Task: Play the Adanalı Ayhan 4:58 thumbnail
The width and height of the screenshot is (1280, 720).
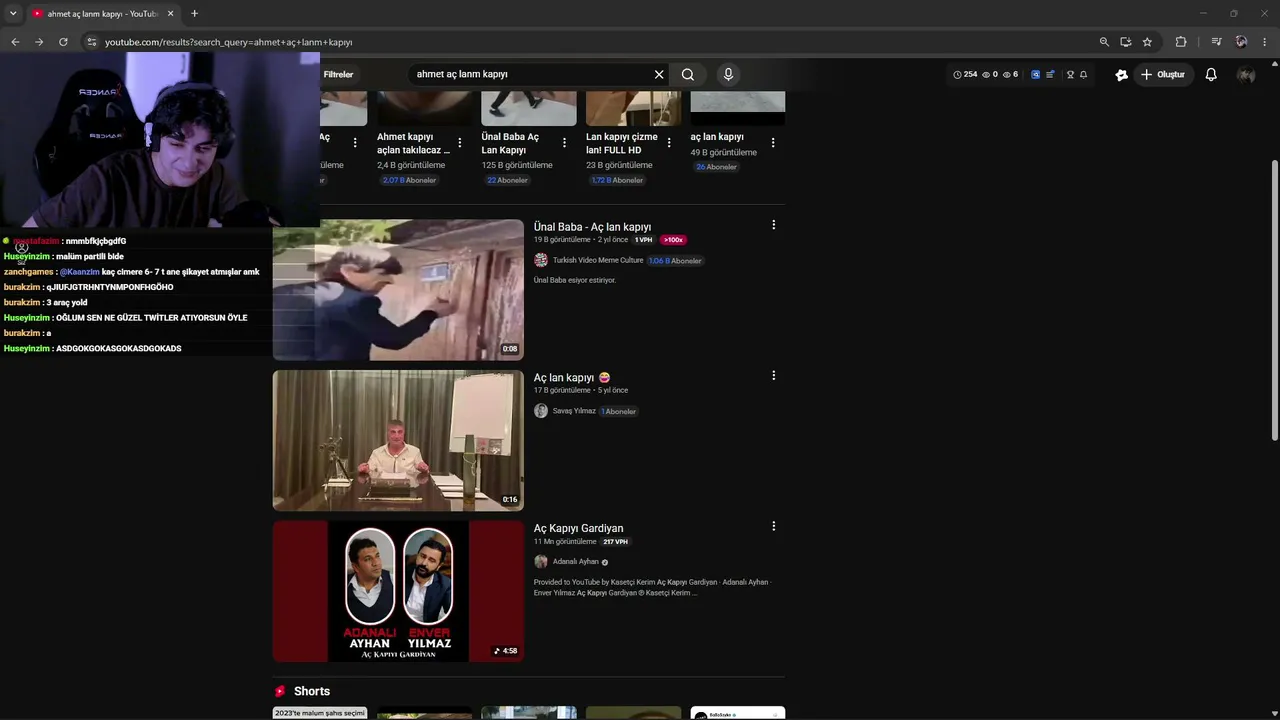Action: point(398,591)
